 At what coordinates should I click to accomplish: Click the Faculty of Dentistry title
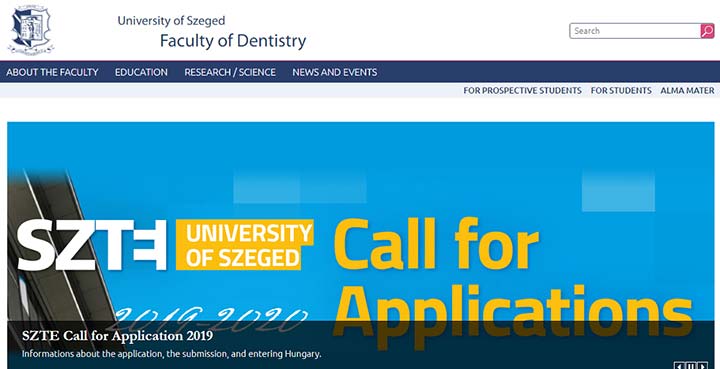pyautogui.click(x=233, y=41)
